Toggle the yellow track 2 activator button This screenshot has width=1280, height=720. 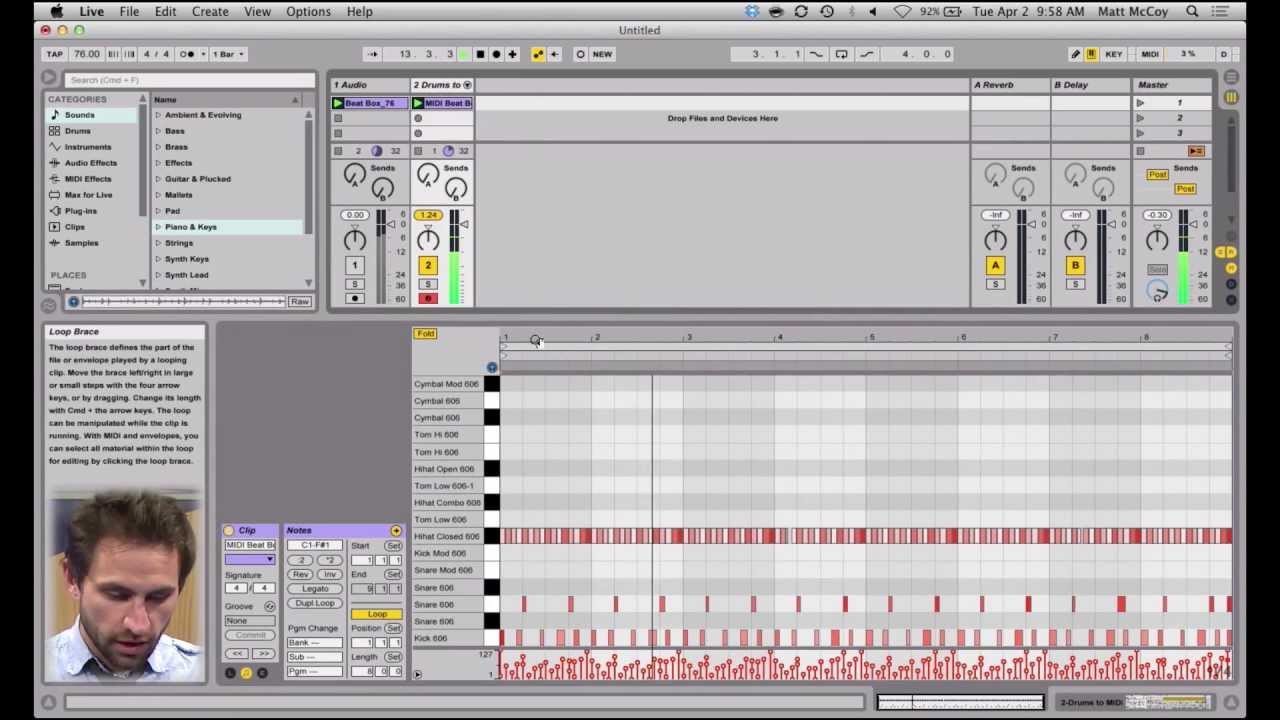(428, 265)
